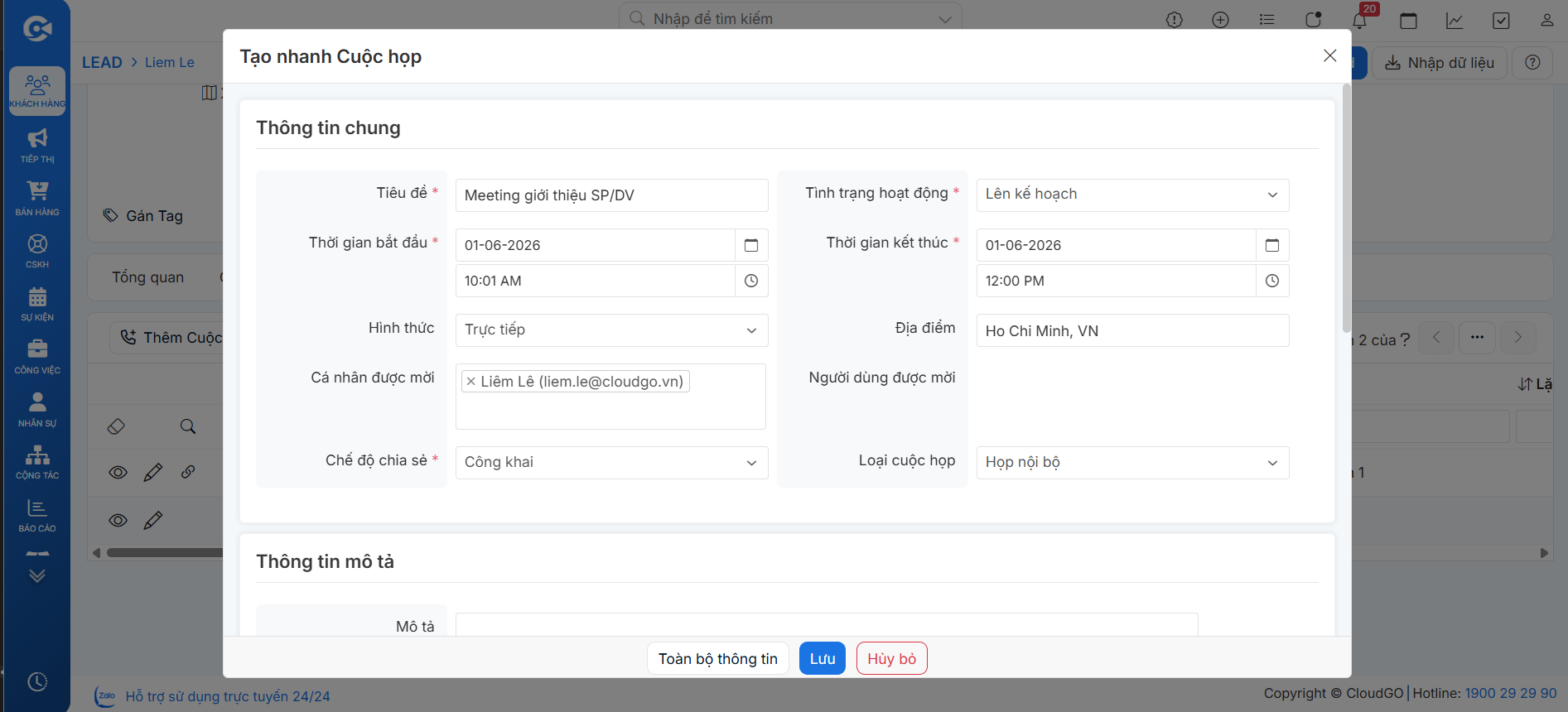Expand Loại cuộc họp dropdown
This screenshot has height=712, width=1568.
(1132, 462)
